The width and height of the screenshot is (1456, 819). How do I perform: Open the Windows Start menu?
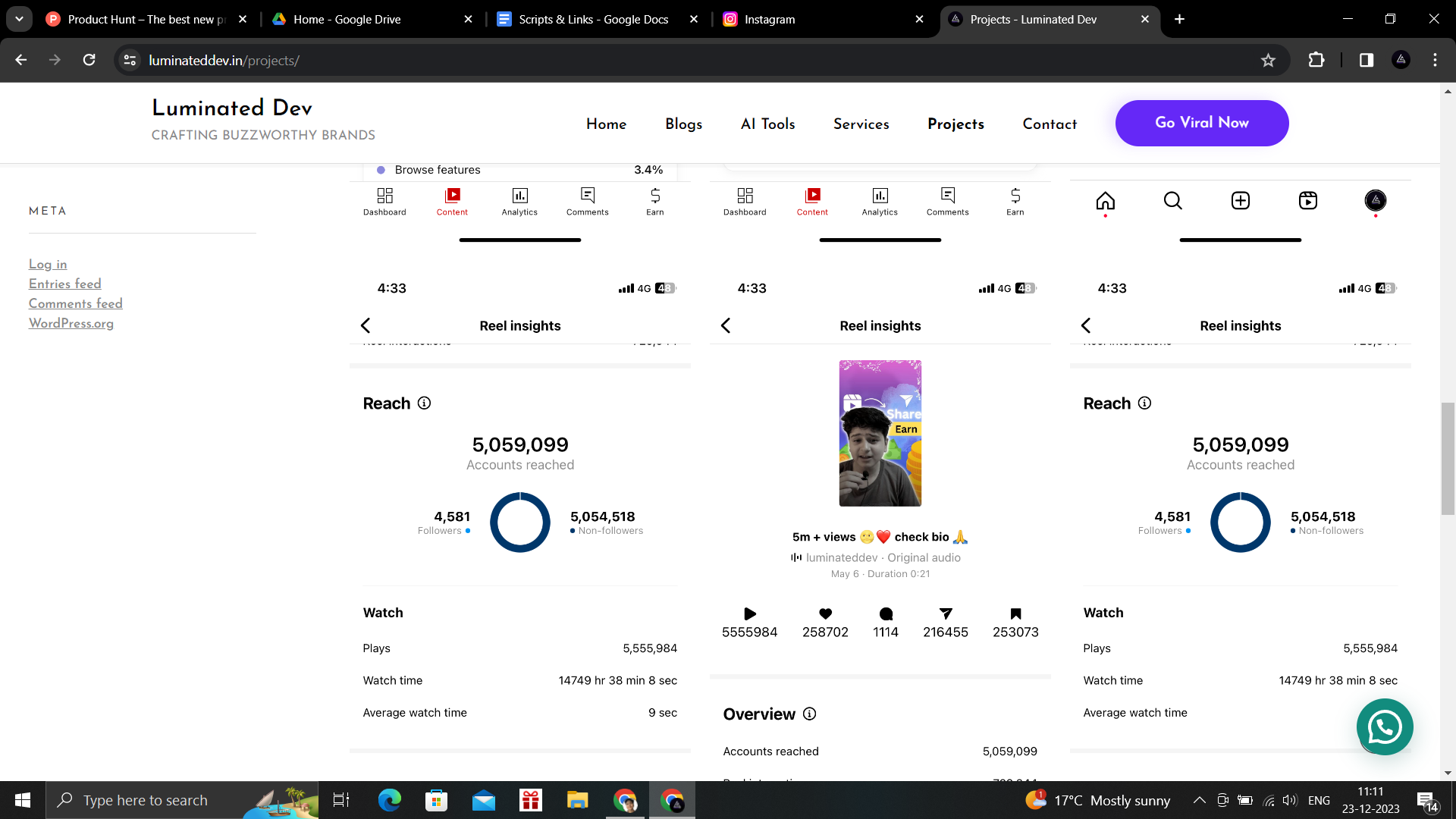[x=23, y=800]
